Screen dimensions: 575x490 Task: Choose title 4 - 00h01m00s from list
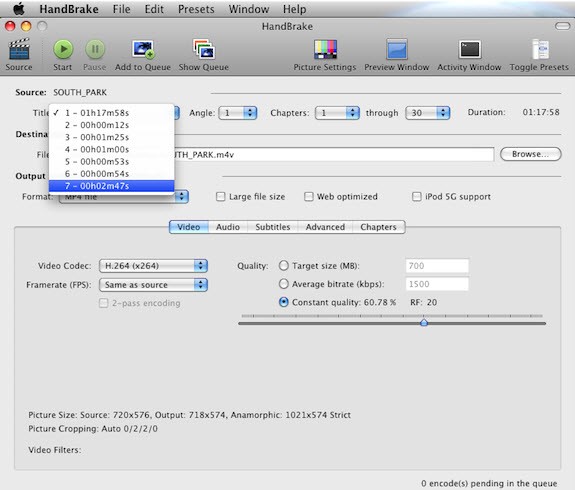[x=111, y=150]
